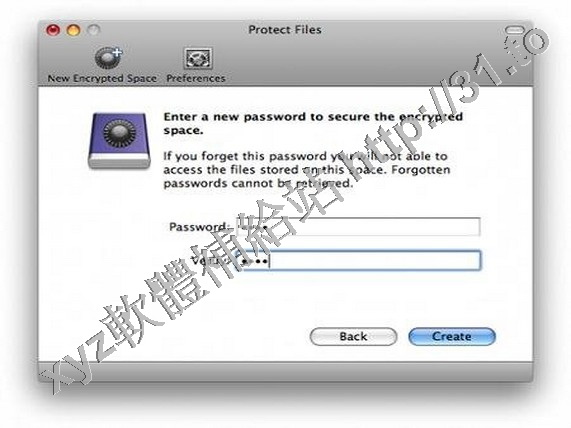Go back with the Back button
This screenshot has width=571, height=428.
353,336
